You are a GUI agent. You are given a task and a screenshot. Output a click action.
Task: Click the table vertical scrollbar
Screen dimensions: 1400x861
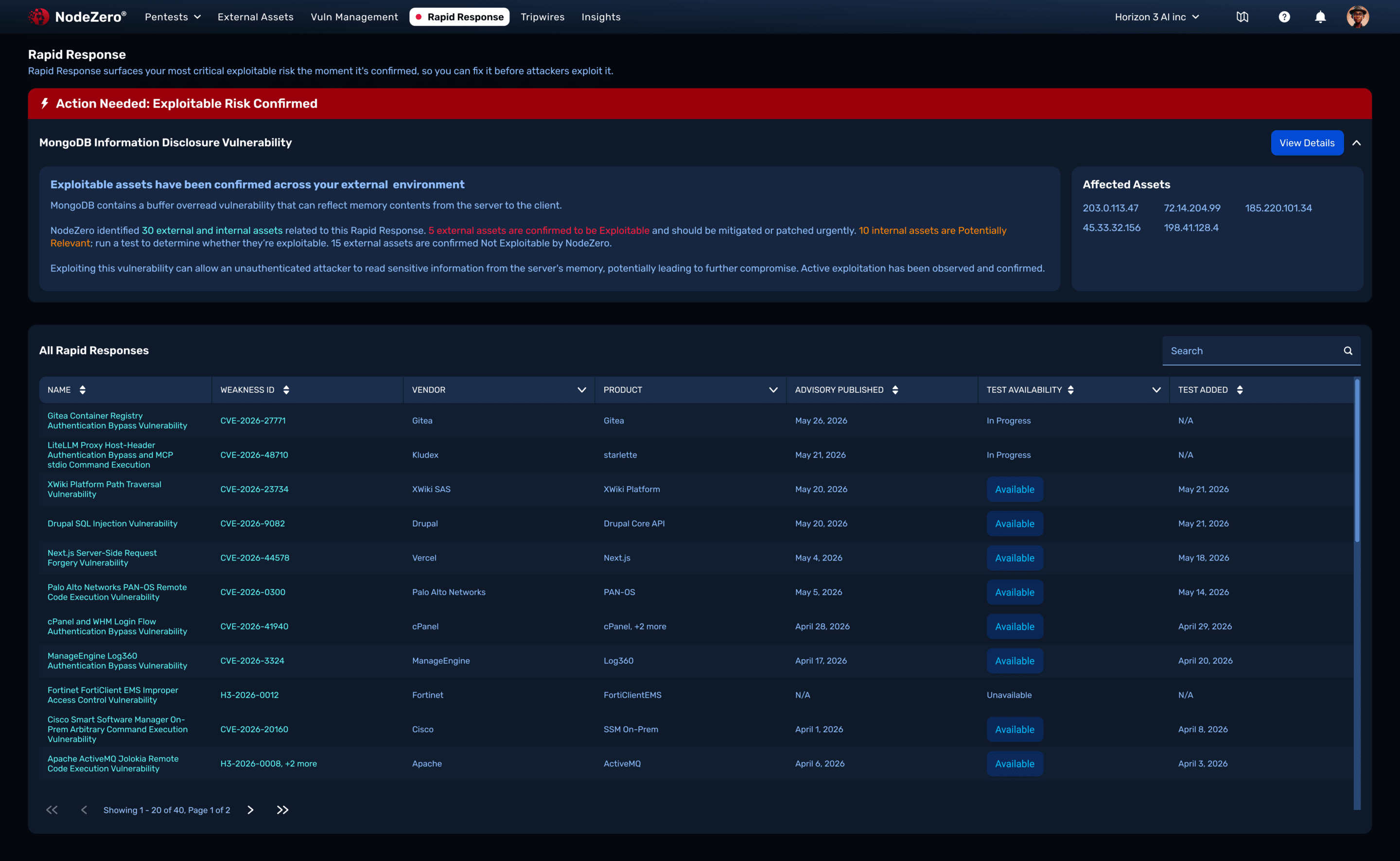coord(1357,460)
